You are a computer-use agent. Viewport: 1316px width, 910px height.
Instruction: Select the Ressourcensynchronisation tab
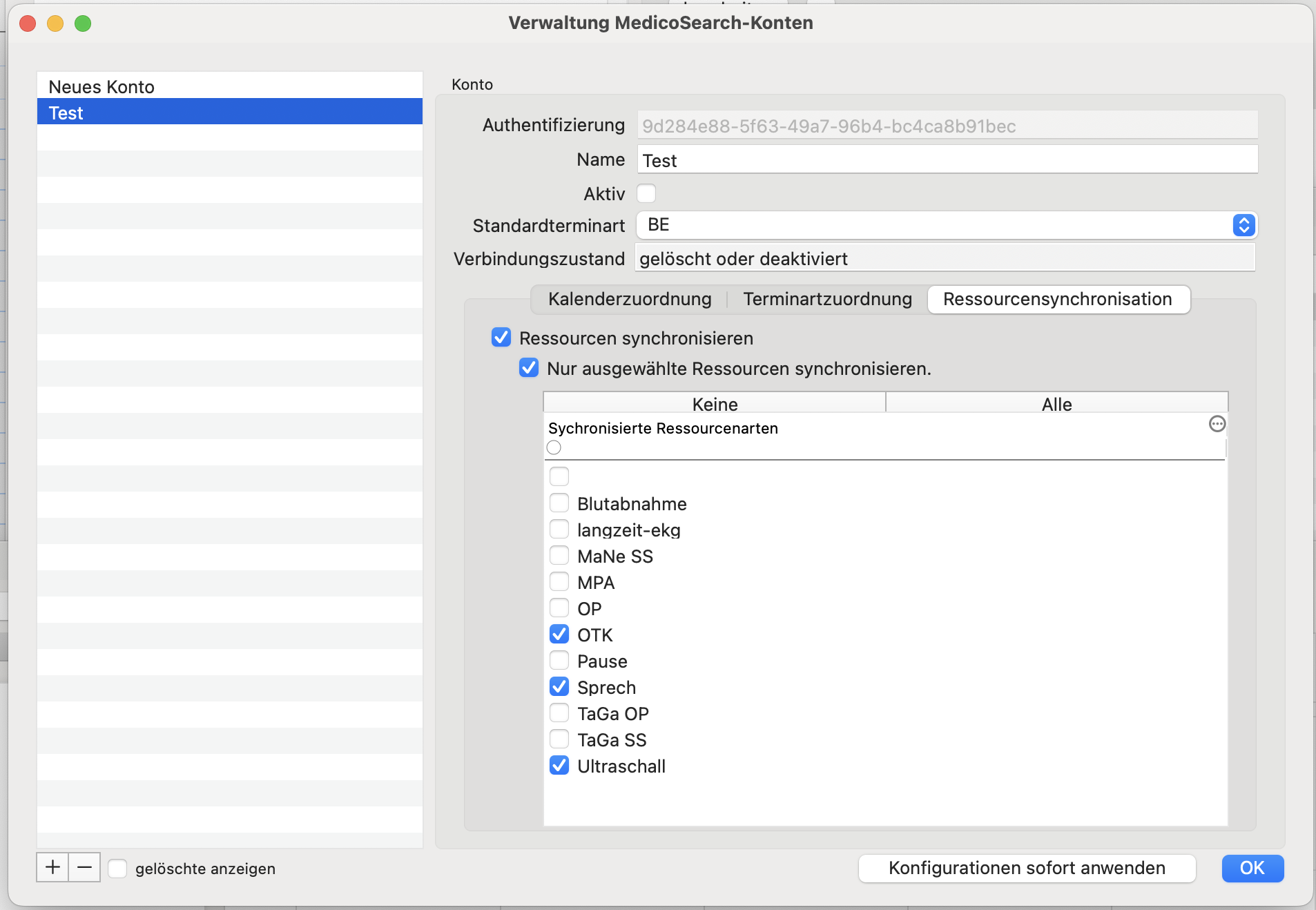click(x=1058, y=299)
